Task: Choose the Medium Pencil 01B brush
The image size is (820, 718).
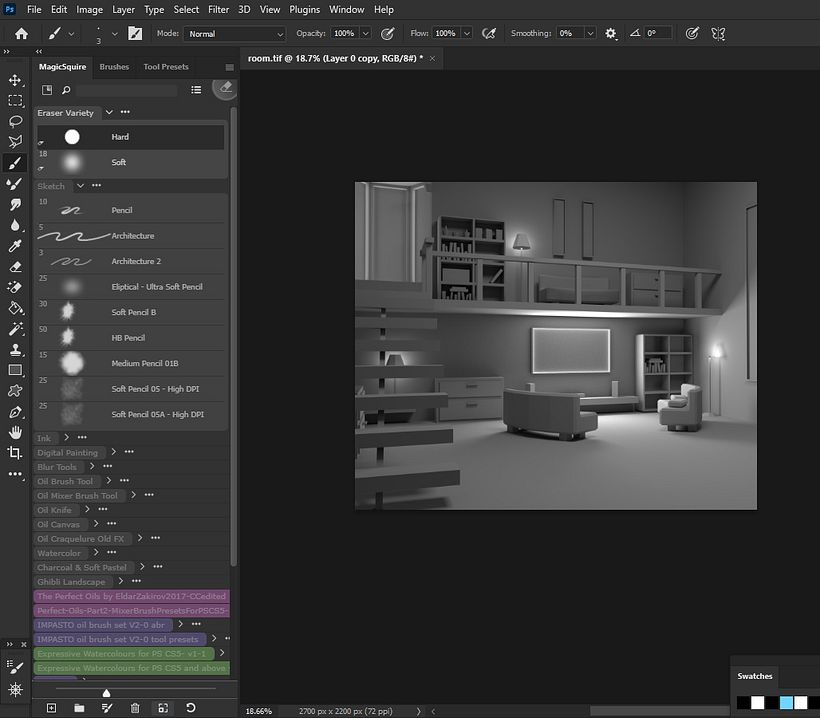Action: (131, 363)
